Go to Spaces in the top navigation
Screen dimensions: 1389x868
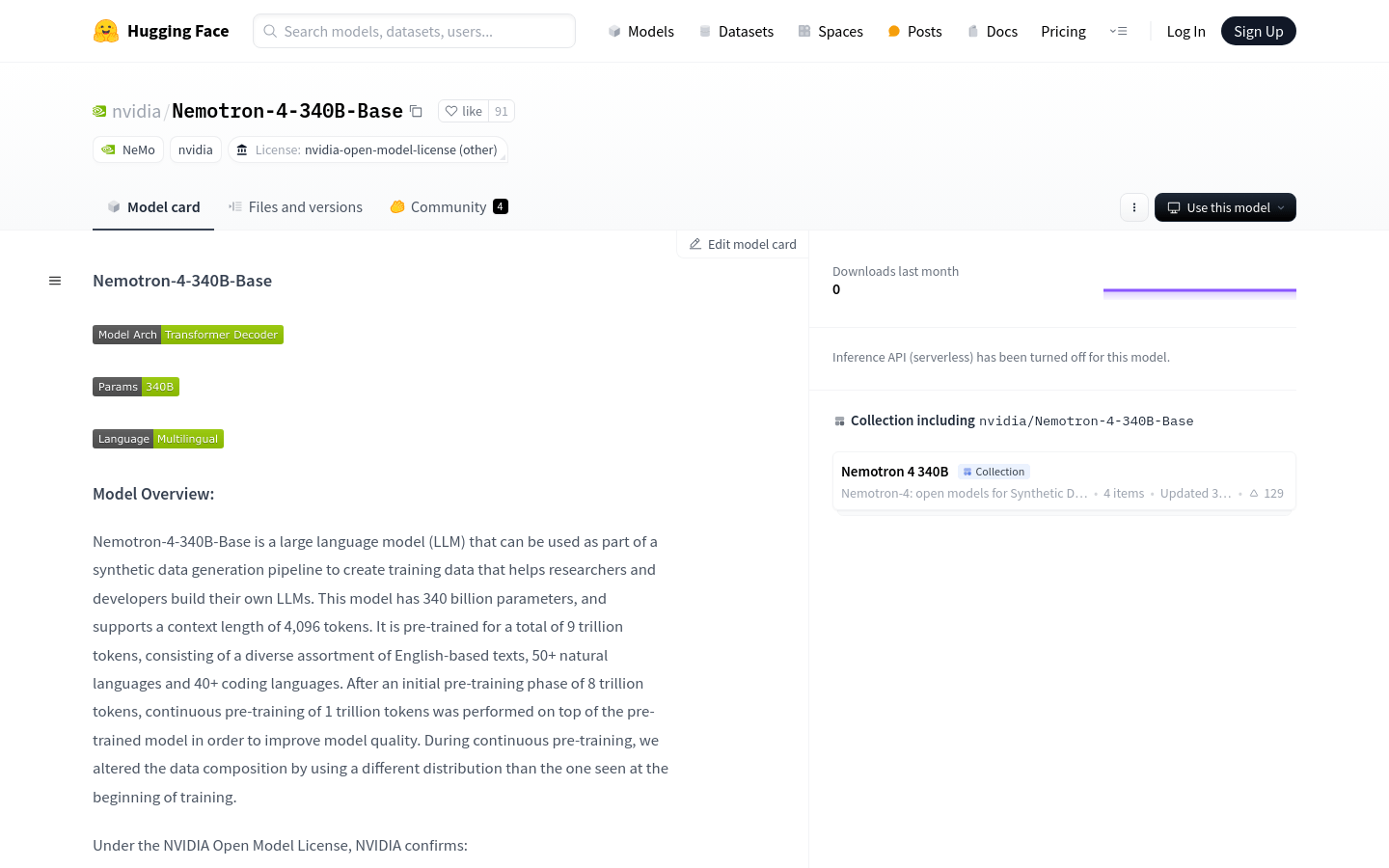click(831, 31)
